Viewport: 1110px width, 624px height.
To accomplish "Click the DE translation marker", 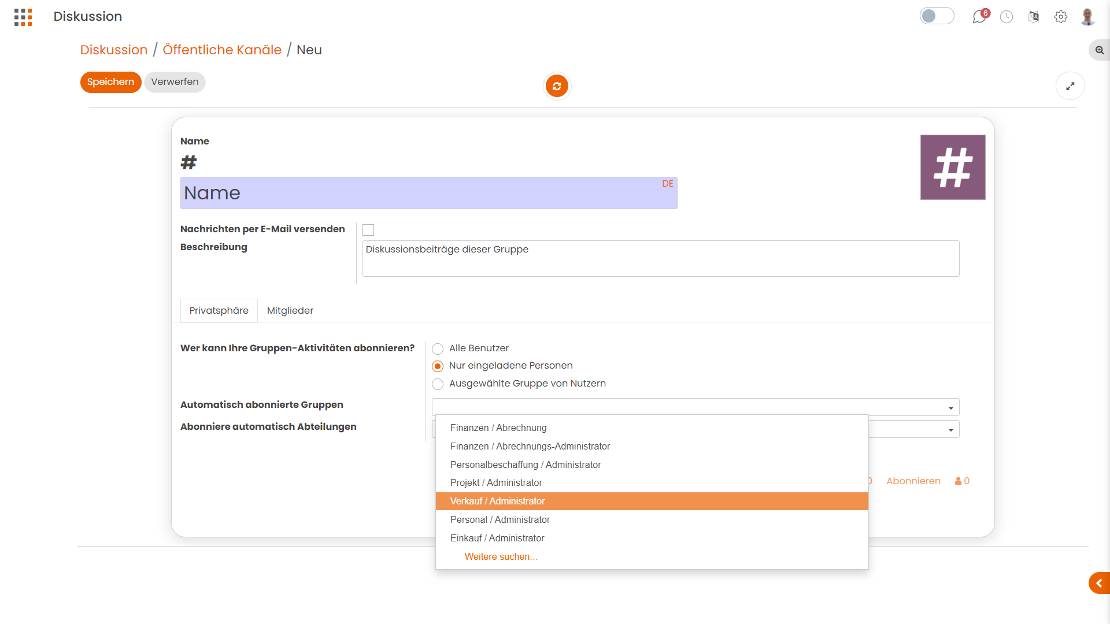I will pyautogui.click(x=668, y=183).
